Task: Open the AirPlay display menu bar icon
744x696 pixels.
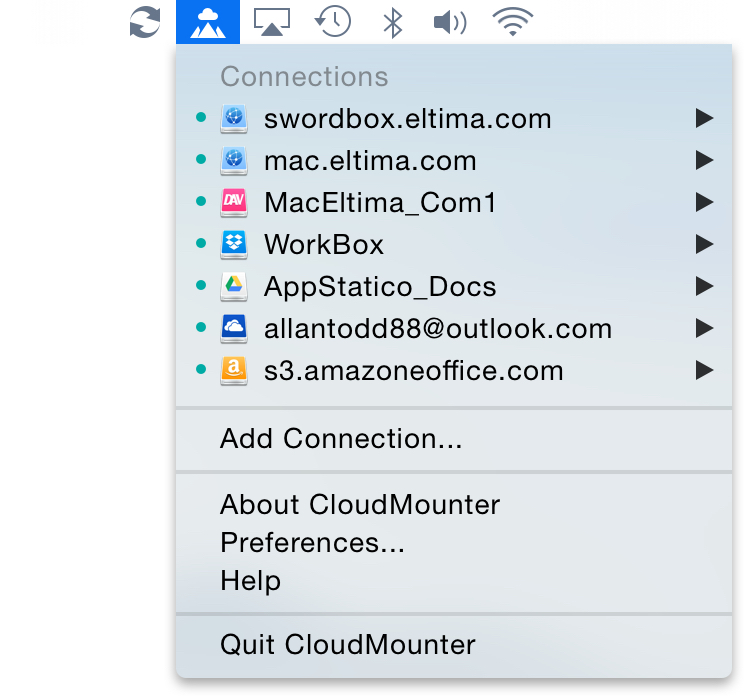Action: pos(272,22)
